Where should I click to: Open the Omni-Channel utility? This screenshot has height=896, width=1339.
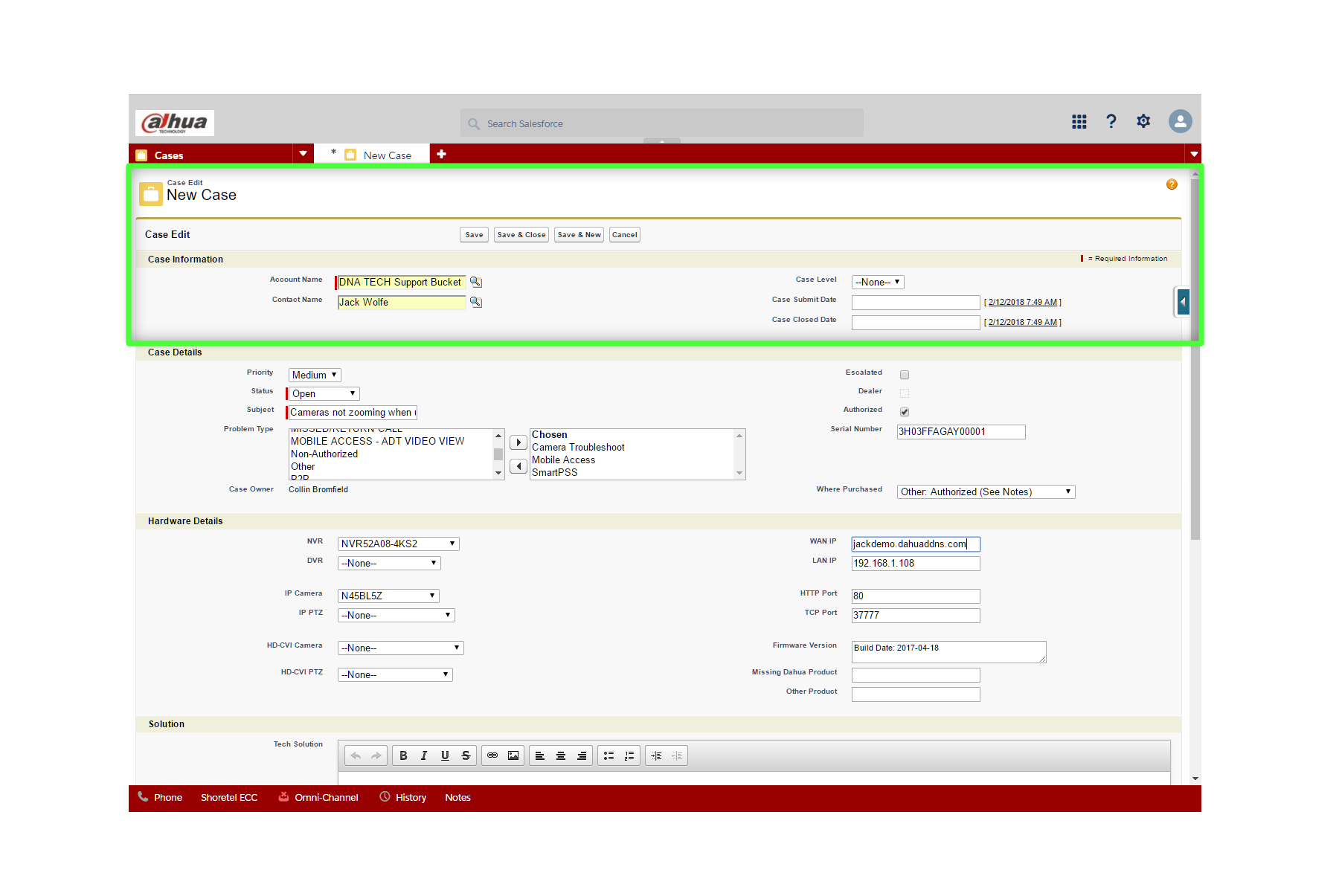click(x=318, y=797)
